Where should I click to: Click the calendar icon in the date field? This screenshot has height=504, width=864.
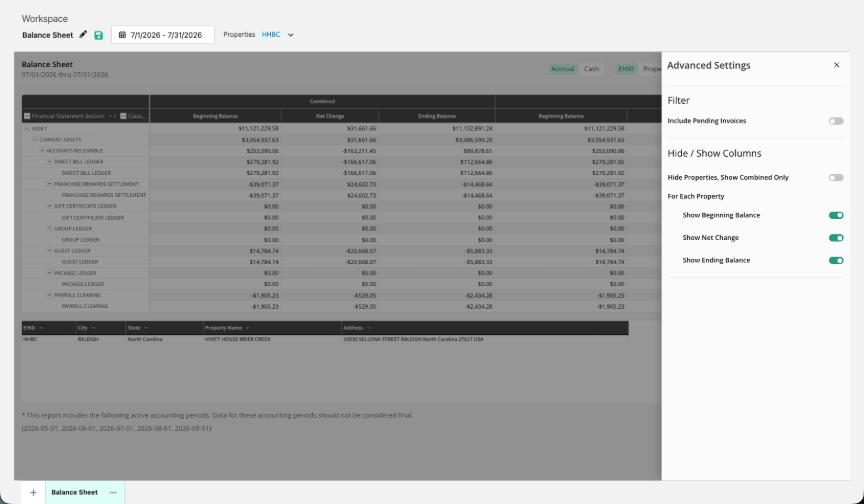pyautogui.click(x=122, y=35)
